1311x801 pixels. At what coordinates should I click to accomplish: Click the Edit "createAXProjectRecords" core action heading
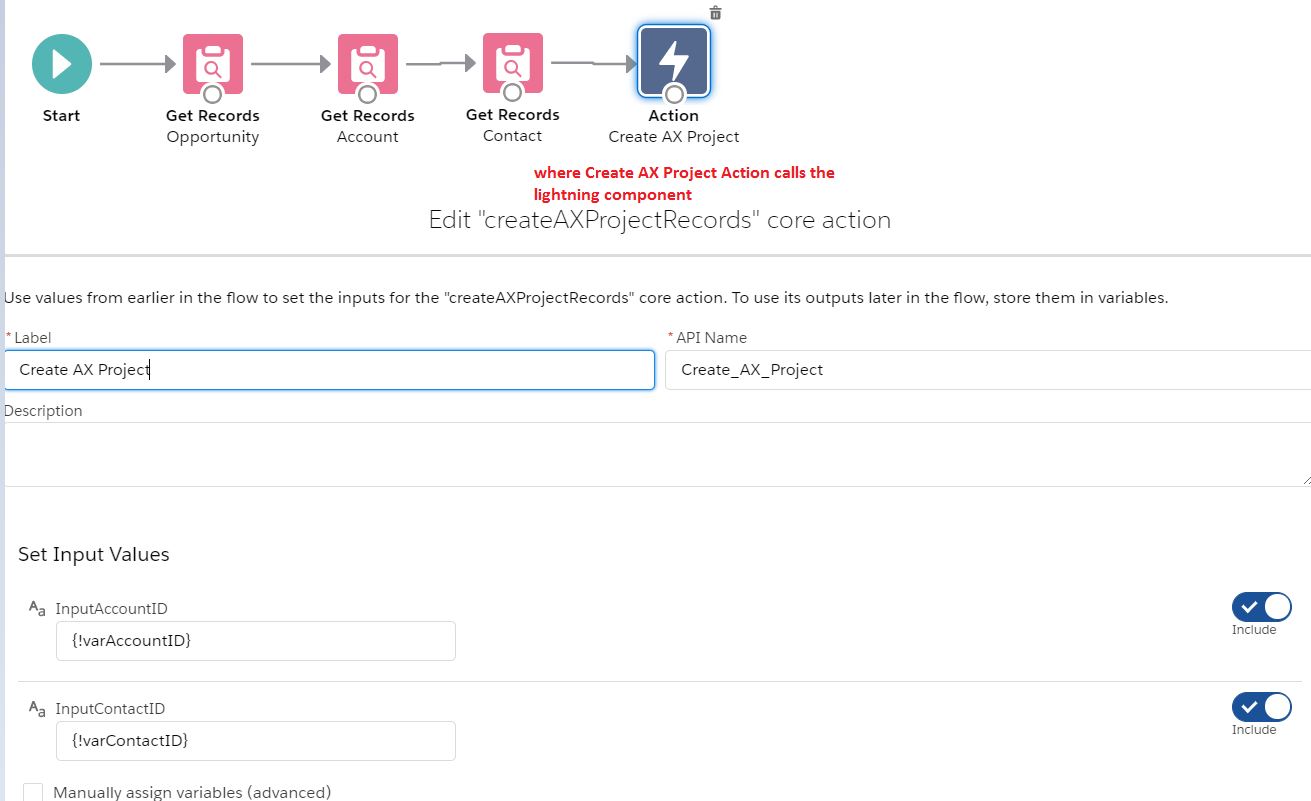660,220
